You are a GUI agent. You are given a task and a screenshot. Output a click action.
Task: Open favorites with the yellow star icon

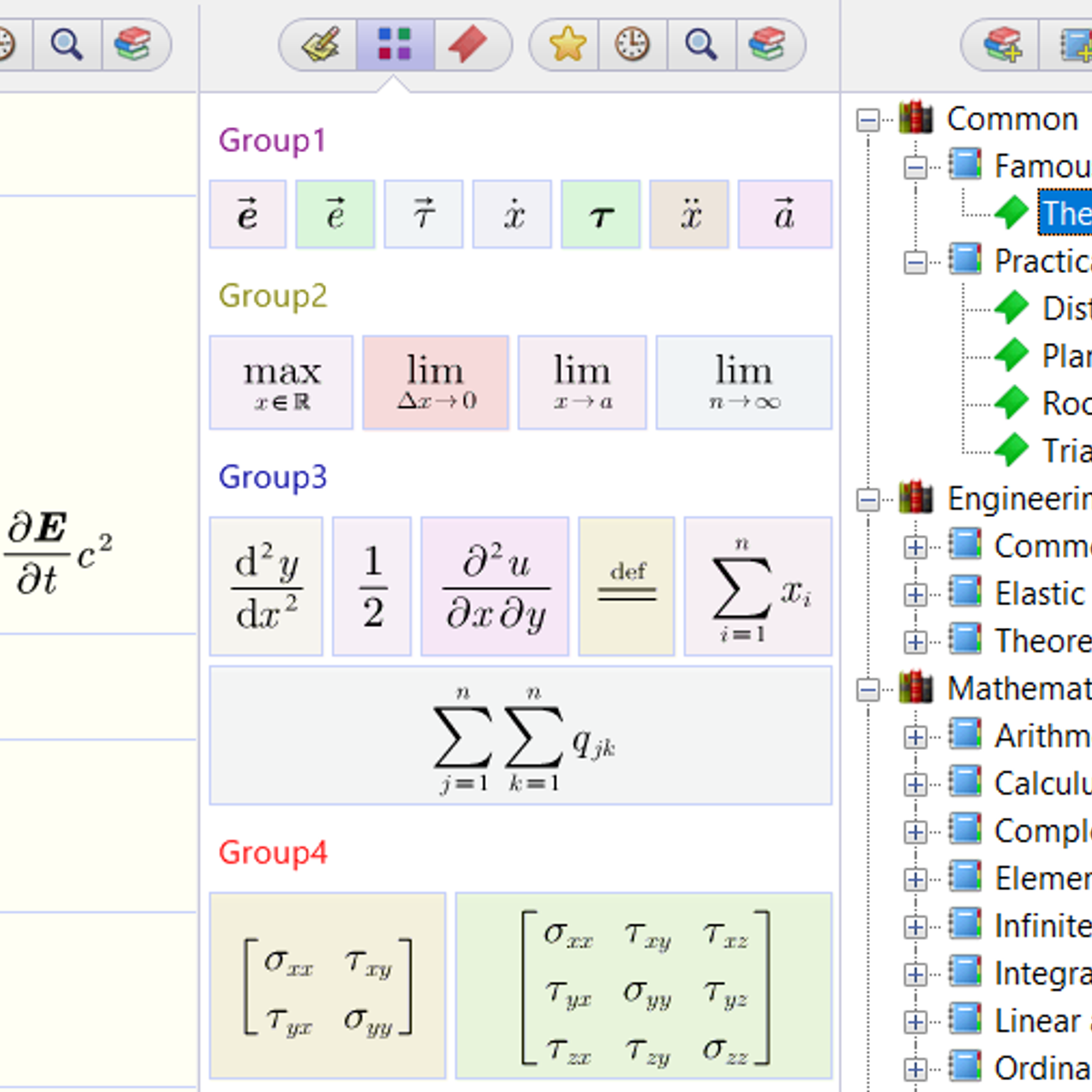click(566, 45)
